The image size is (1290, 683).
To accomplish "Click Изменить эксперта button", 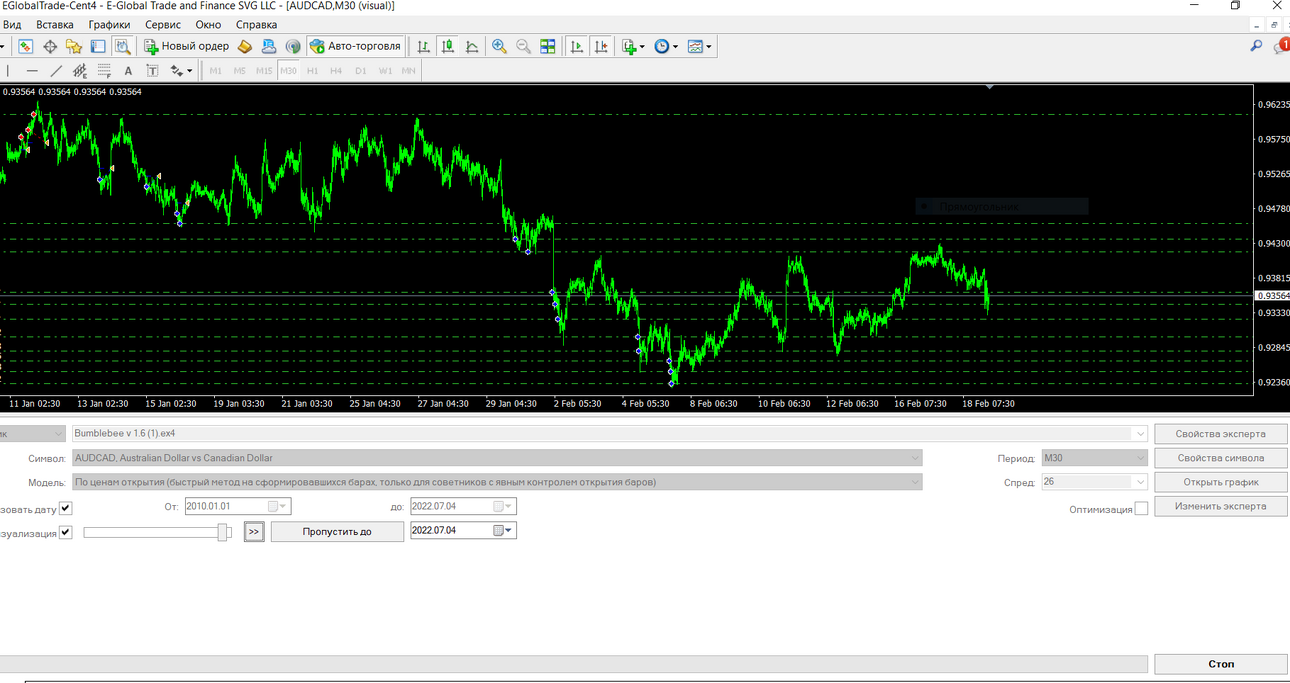I will 1221,506.
